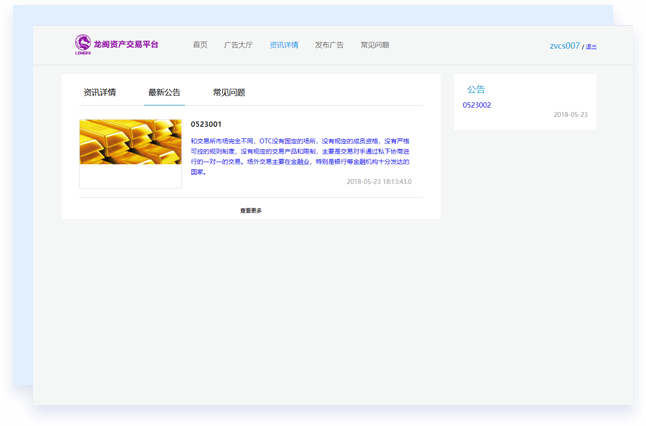Open announcement 0523002 in the sidebar
646x426 pixels.
coord(477,105)
